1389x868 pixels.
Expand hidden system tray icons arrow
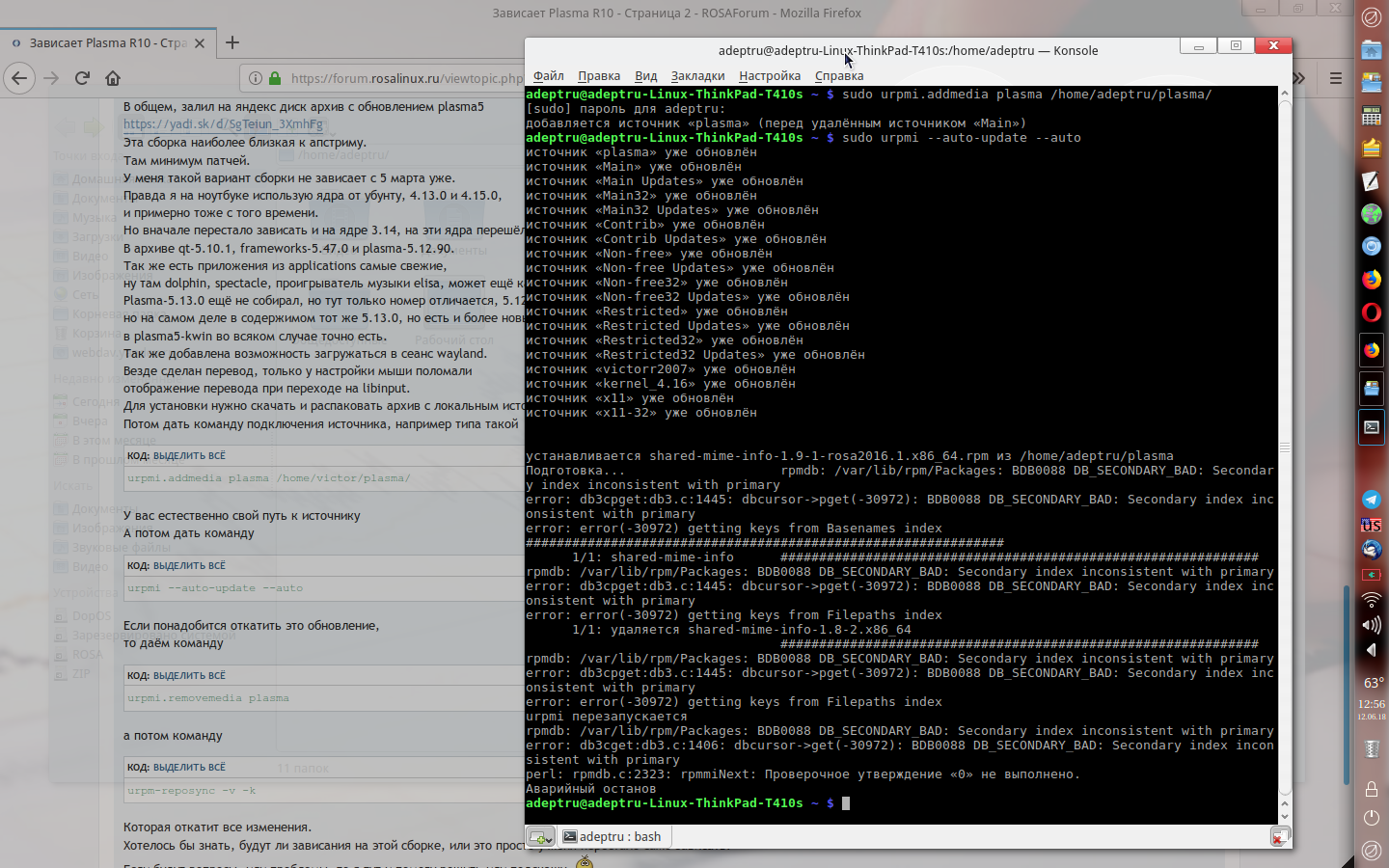[x=1371, y=650]
